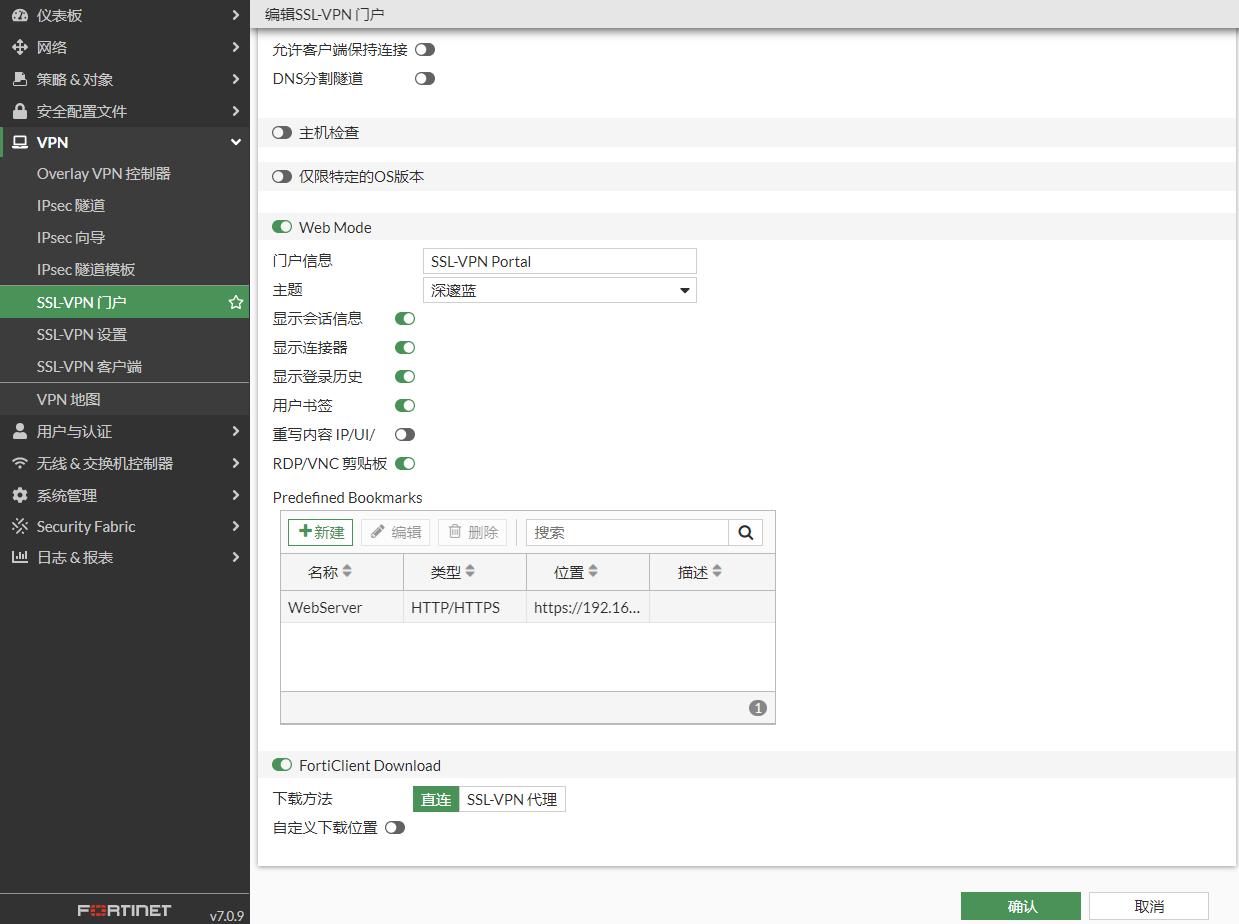Click 取消 button
This screenshot has width=1239, height=924.
pyautogui.click(x=1149, y=906)
